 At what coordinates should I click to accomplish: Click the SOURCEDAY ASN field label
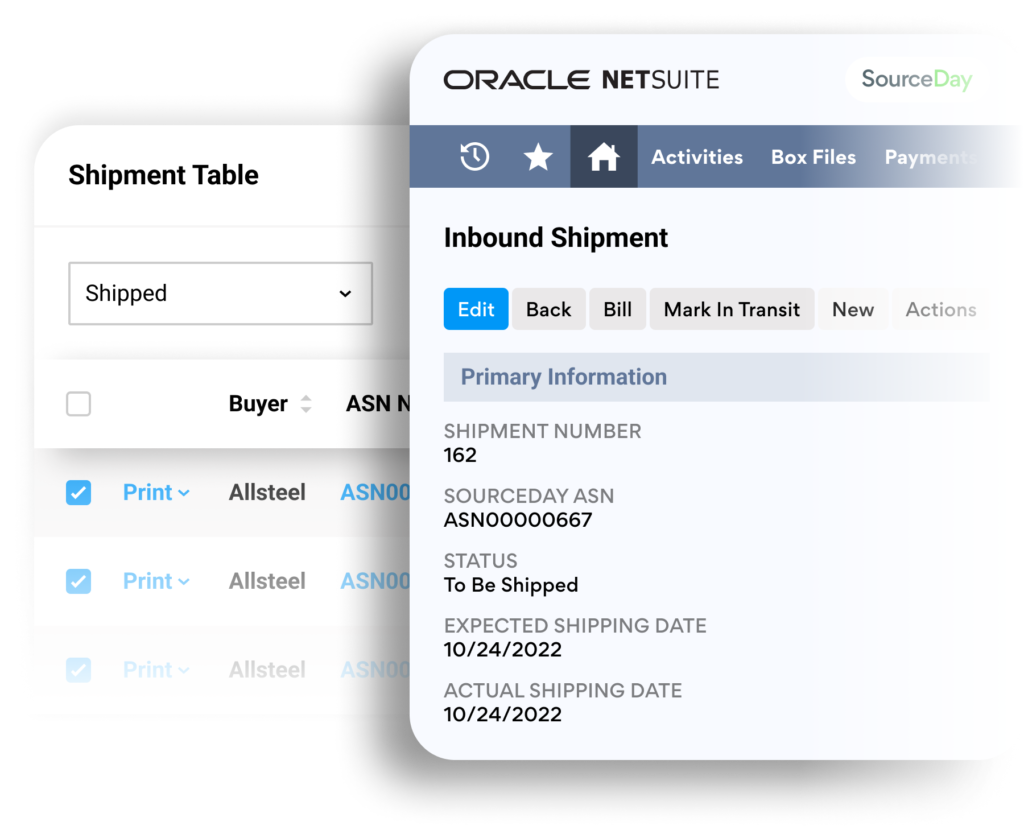[x=529, y=496]
